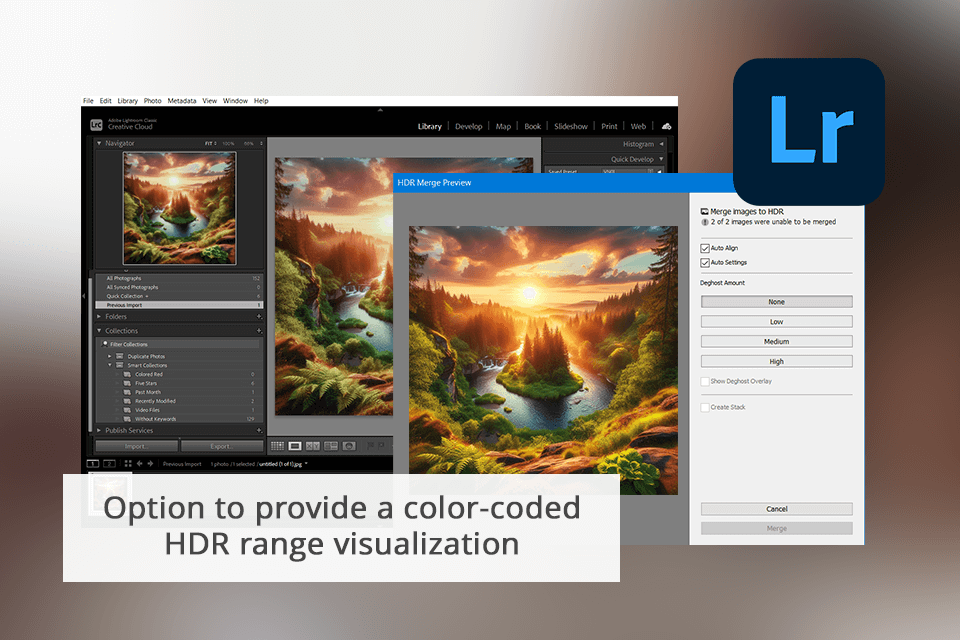Click the Export button
The width and height of the screenshot is (960, 640).
222,446
